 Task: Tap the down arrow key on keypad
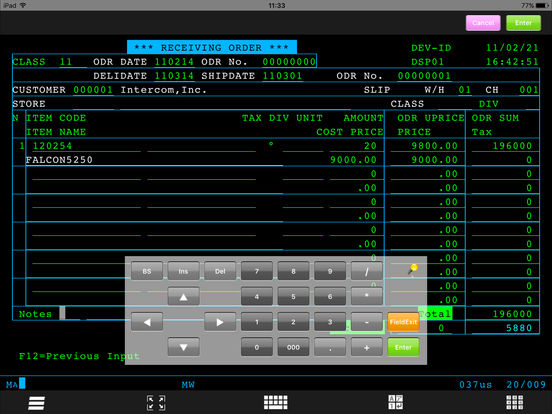183,347
